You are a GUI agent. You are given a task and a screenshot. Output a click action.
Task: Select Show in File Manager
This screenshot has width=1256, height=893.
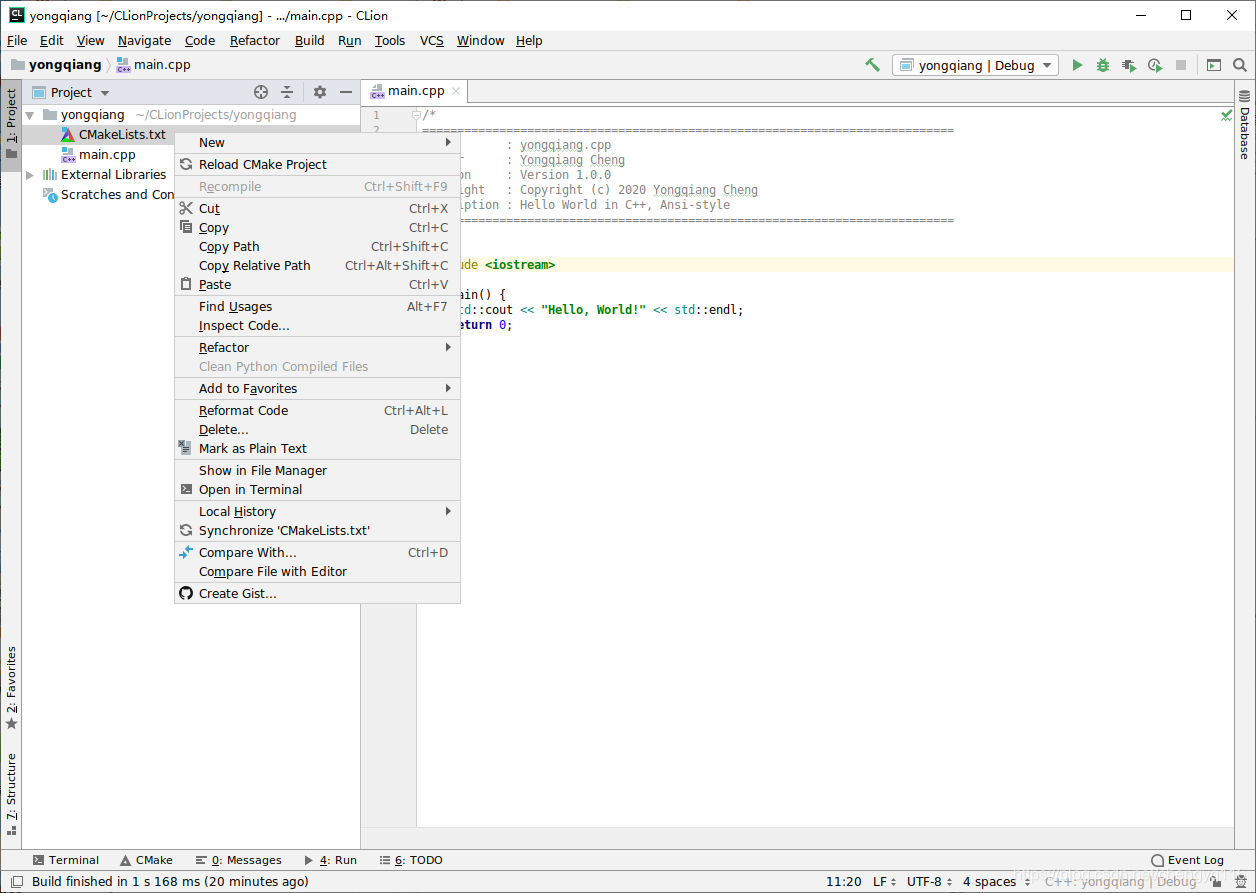click(x=318, y=470)
